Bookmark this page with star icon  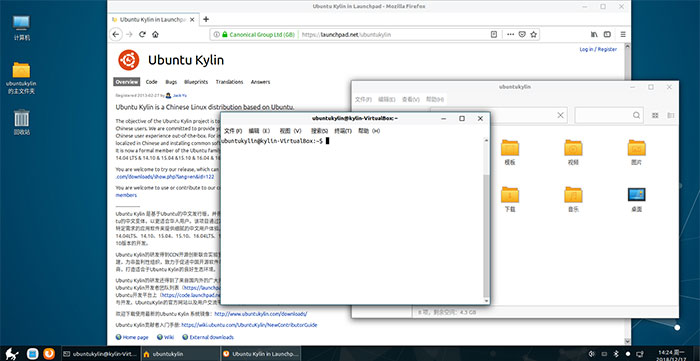coord(533,34)
